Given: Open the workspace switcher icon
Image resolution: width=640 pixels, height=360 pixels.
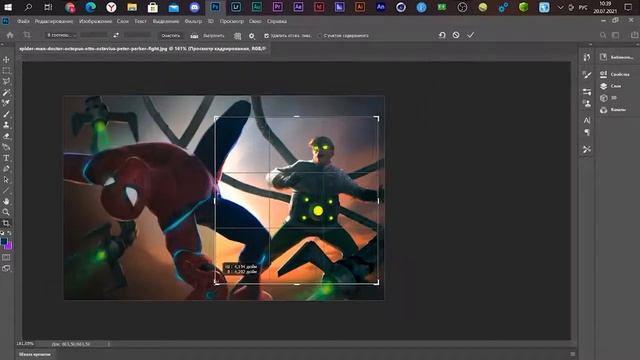Looking at the screenshot, I should click(615, 36).
